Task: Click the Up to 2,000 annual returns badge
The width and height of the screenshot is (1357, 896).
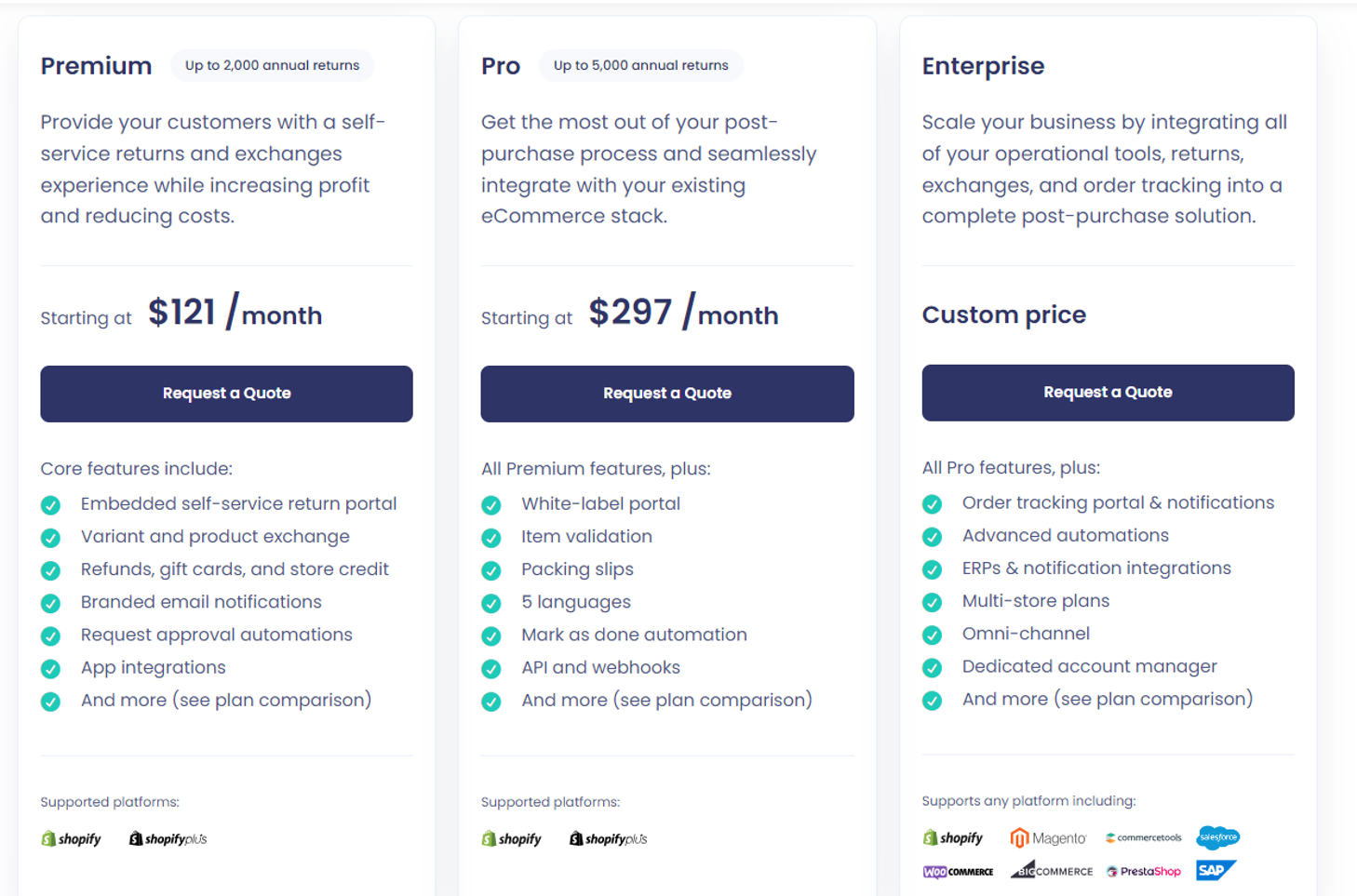Action: point(272,65)
